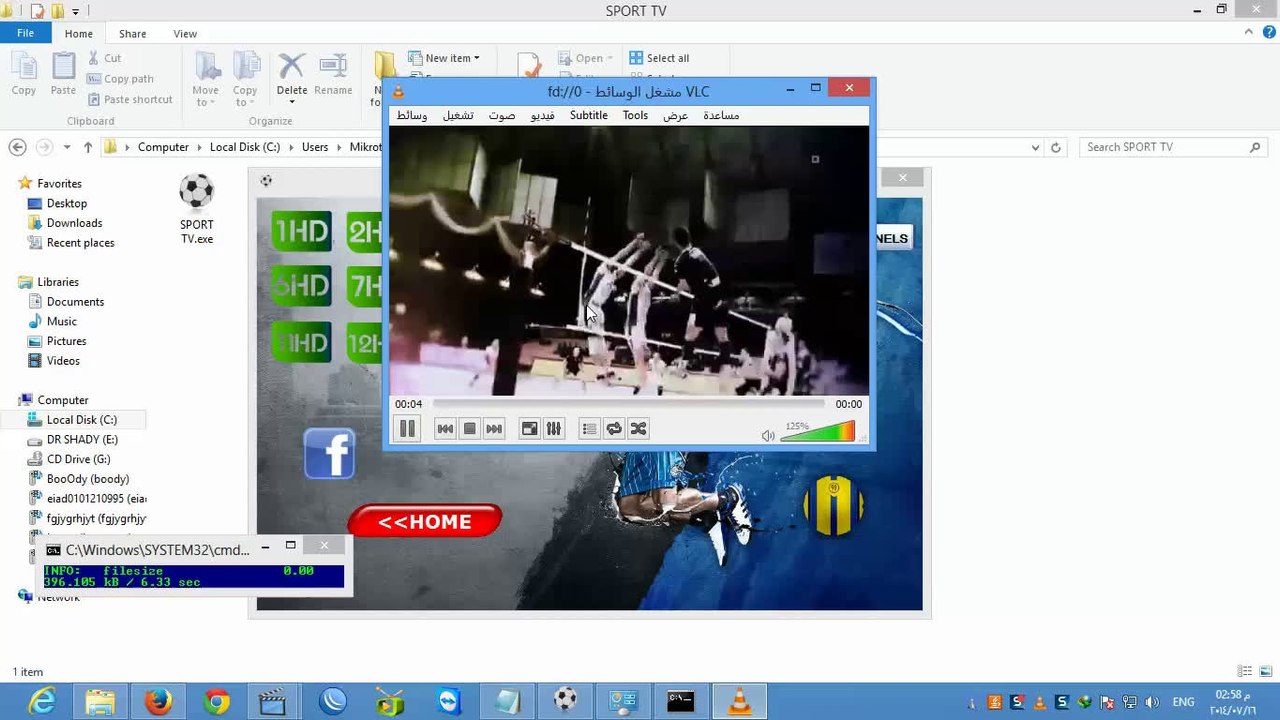Viewport: 1280px width, 720px height.
Task: Open the Copy to dropdown
Action: pyautogui.click(x=245, y=80)
